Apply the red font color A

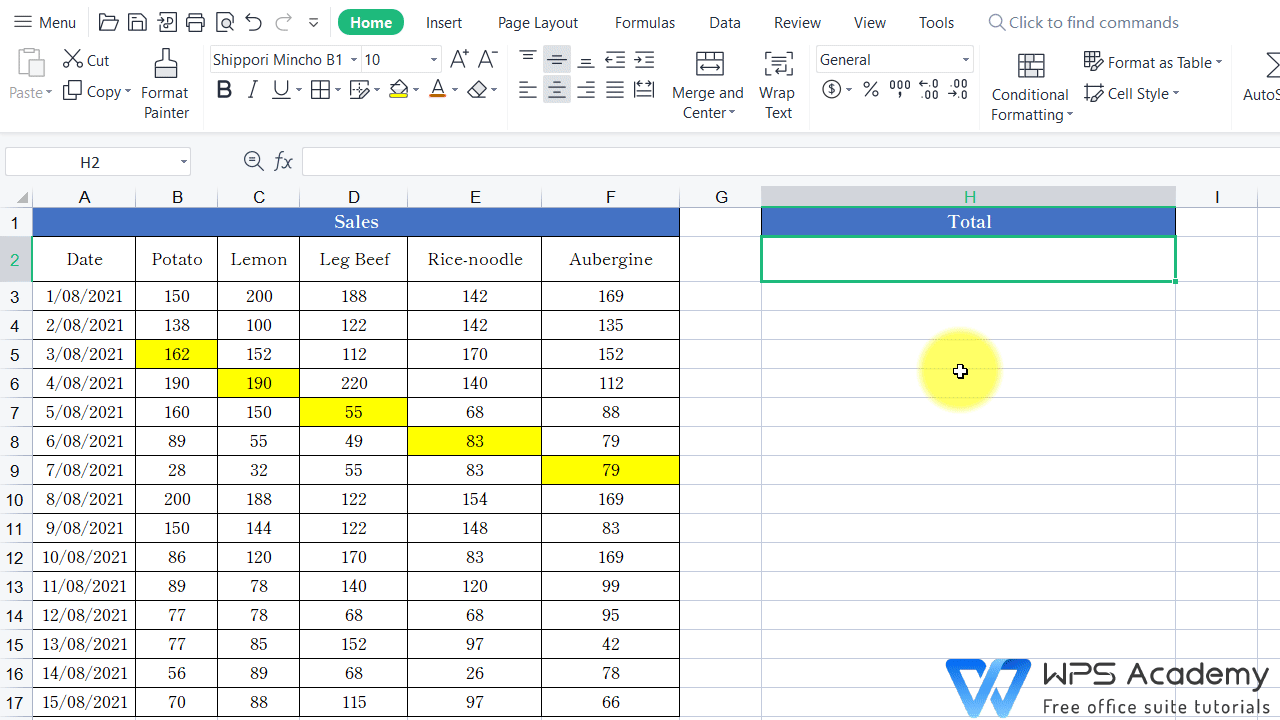point(437,91)
